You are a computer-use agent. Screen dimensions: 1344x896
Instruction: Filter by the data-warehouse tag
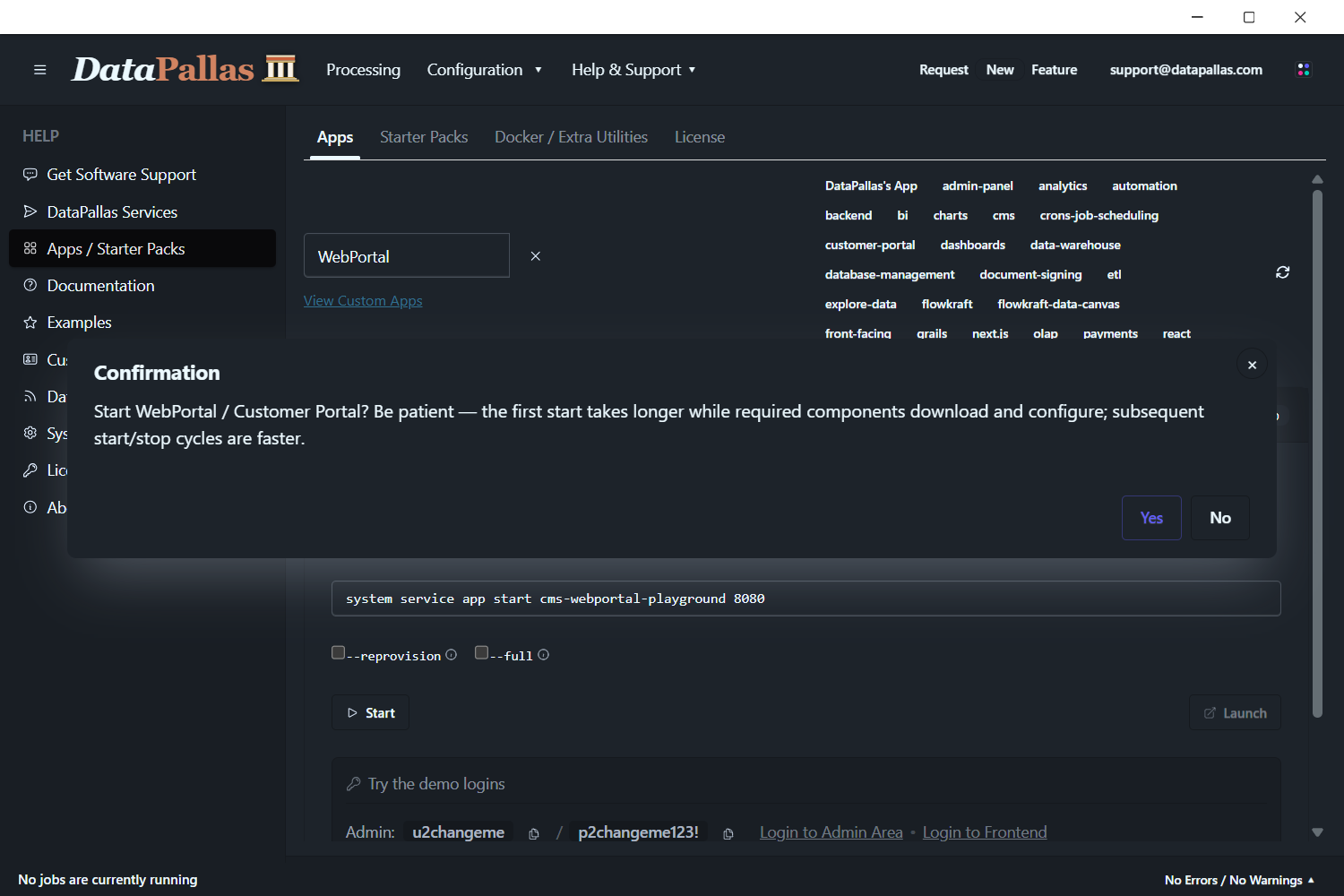(1075, 245)
